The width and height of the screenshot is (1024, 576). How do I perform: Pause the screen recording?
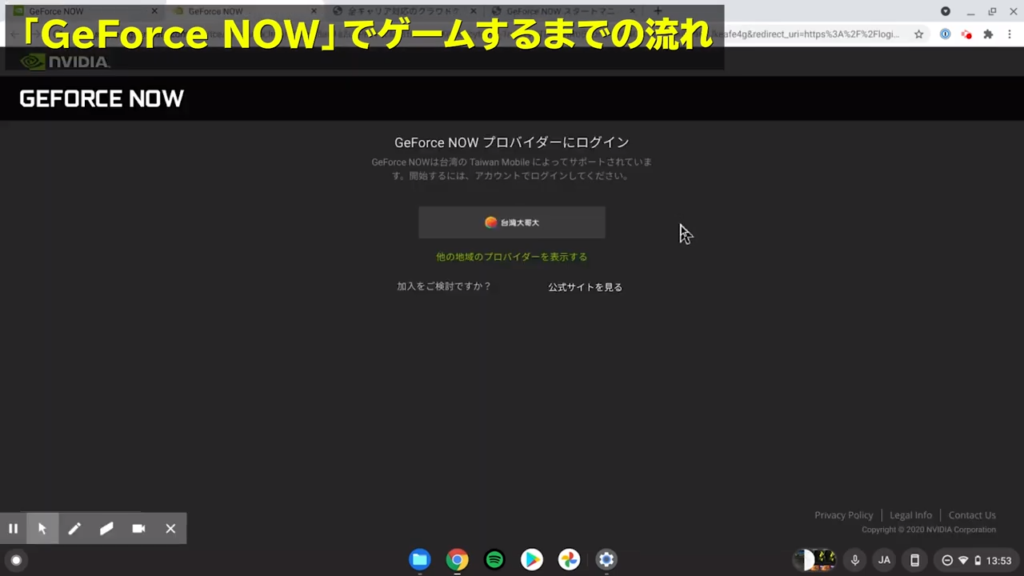[x=13, y=529]
